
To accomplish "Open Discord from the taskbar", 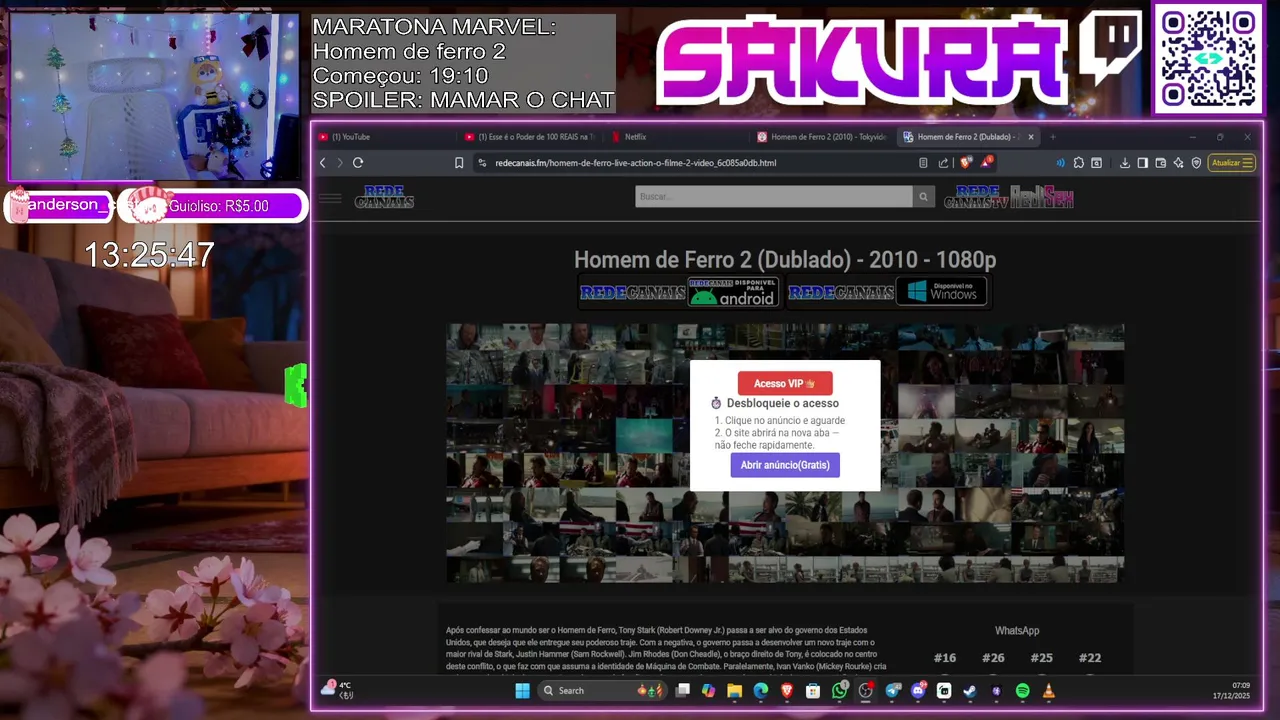I will click(x=918, y=691).
